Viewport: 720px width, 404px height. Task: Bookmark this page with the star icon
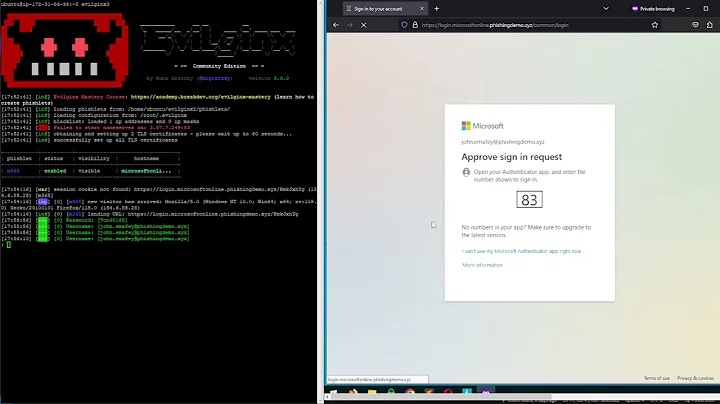point(655,25)
